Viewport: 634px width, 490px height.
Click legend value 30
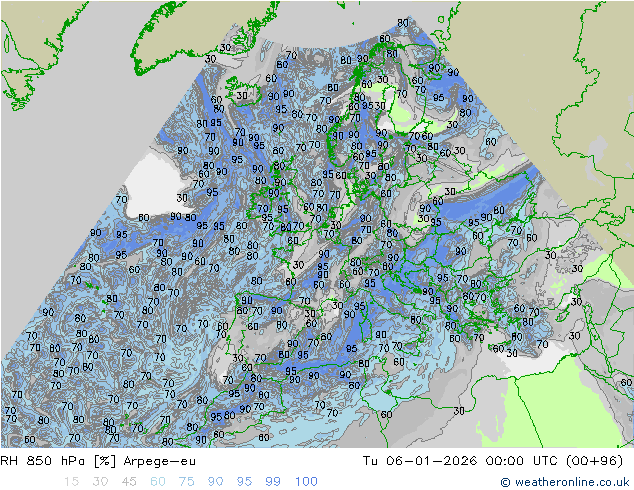(100, 482)
